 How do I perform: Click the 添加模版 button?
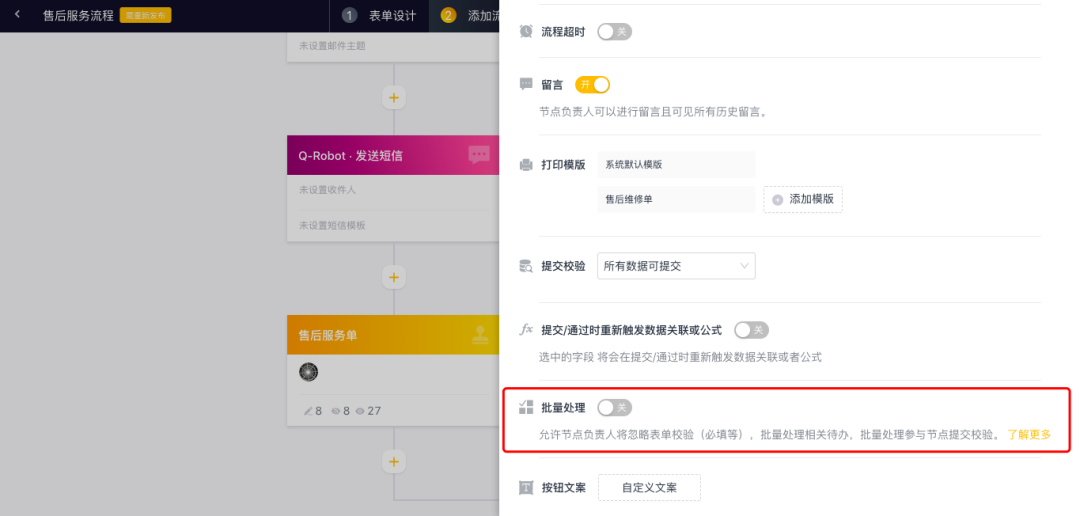(x=802, y=199)
